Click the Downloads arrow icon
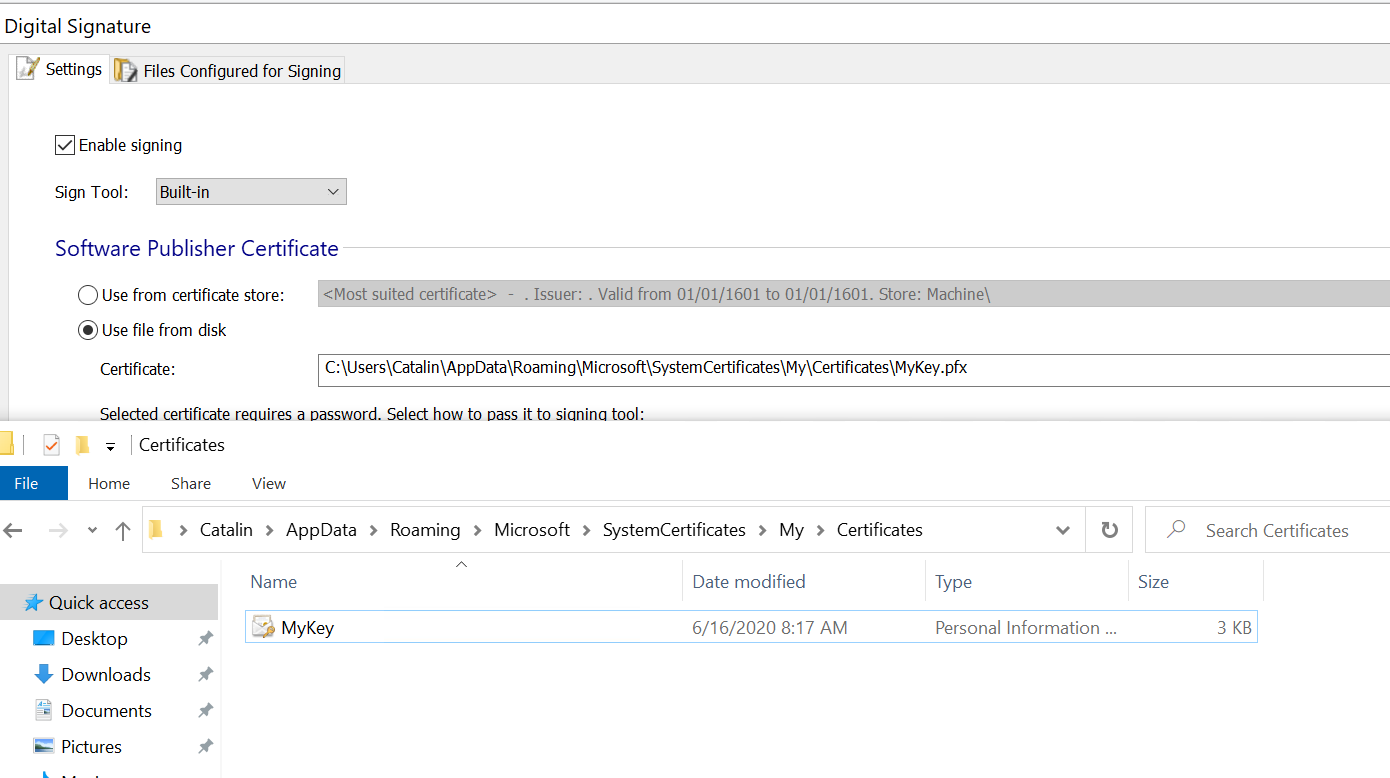The image size is (1390, 778). (43, 674)
